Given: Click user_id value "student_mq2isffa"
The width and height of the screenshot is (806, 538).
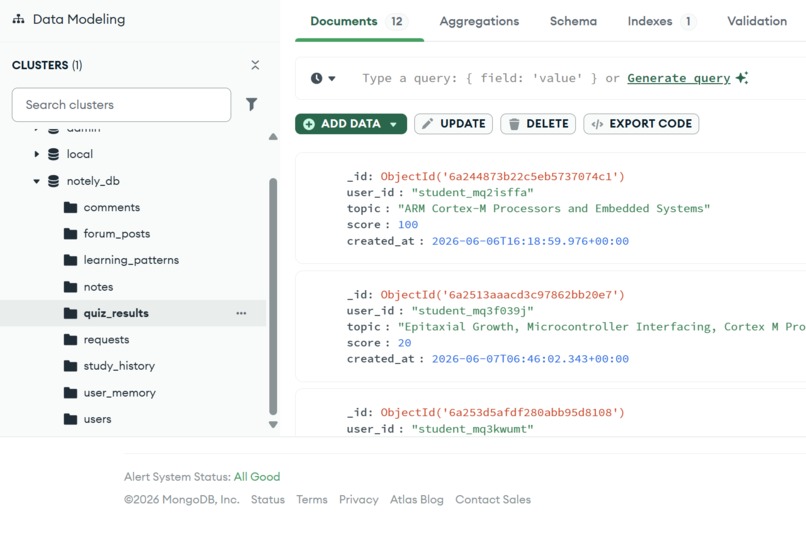Looking at the screenshot, I should pos(472,193).
